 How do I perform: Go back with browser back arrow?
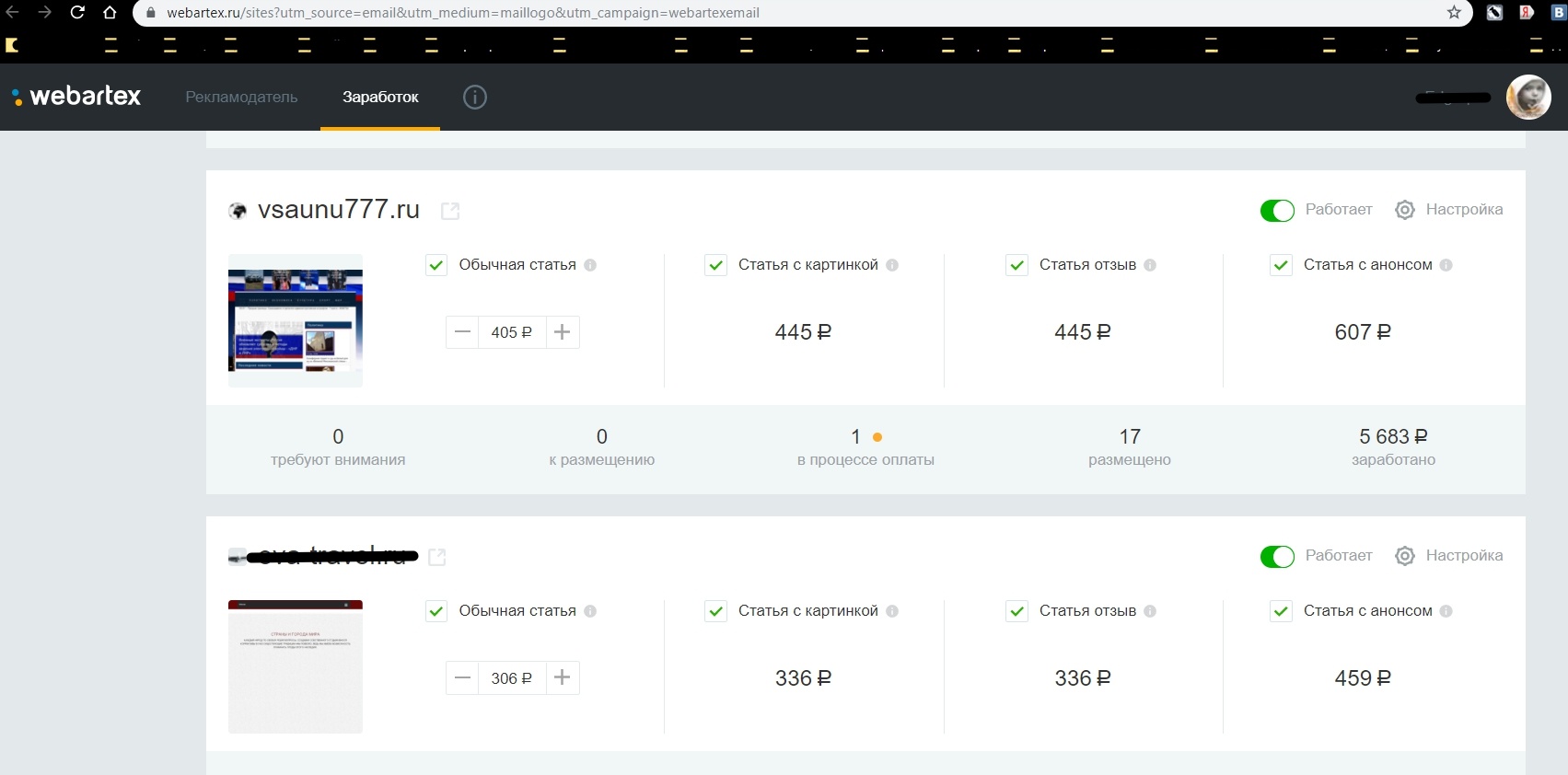pos(12,12)
